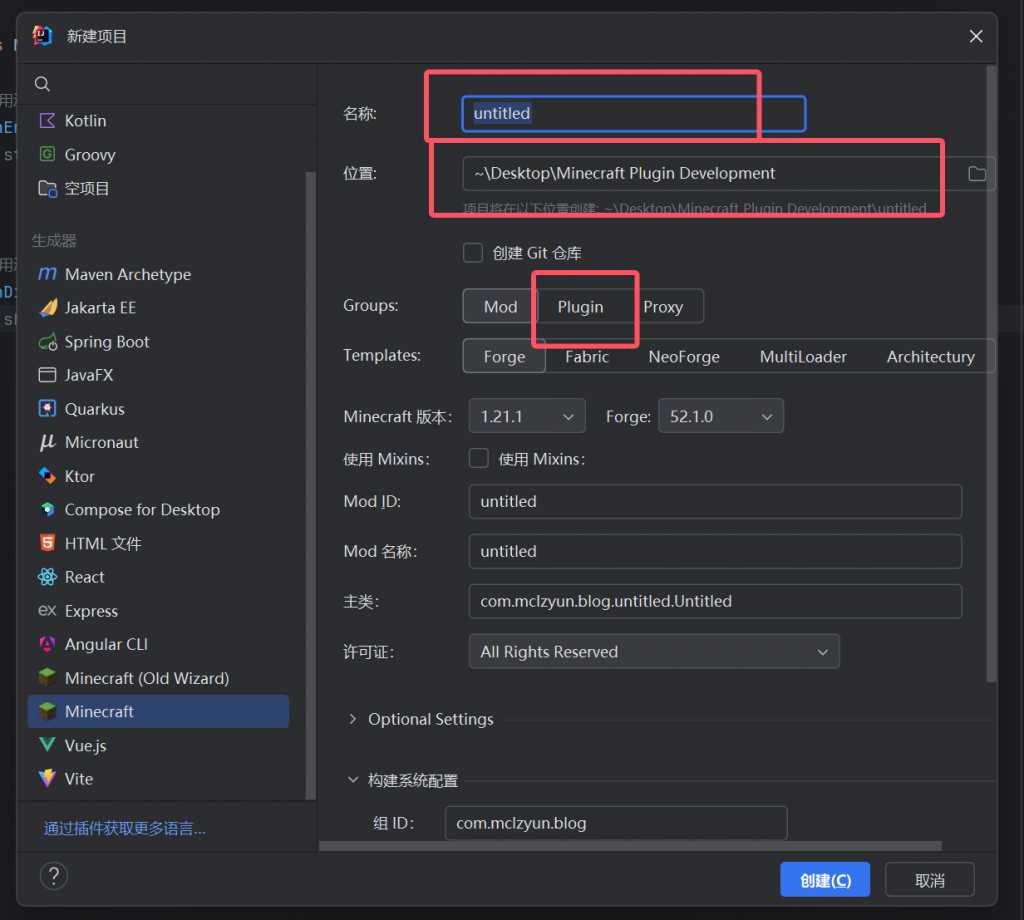Click the Mod ID input field
This screenshot has height=920, width=1024.
715,501
